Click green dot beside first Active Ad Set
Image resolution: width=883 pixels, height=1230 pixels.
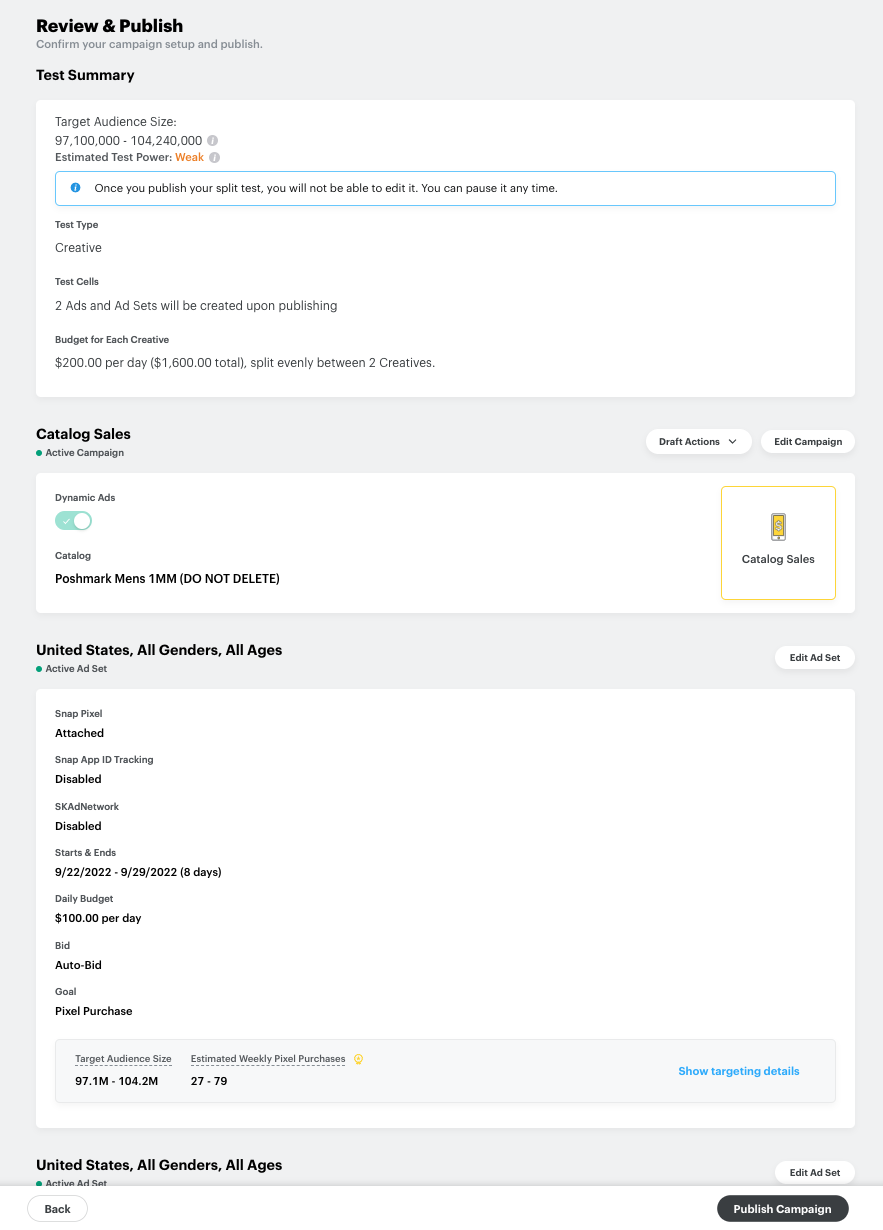pyautogui.click(x=39, y=669)
